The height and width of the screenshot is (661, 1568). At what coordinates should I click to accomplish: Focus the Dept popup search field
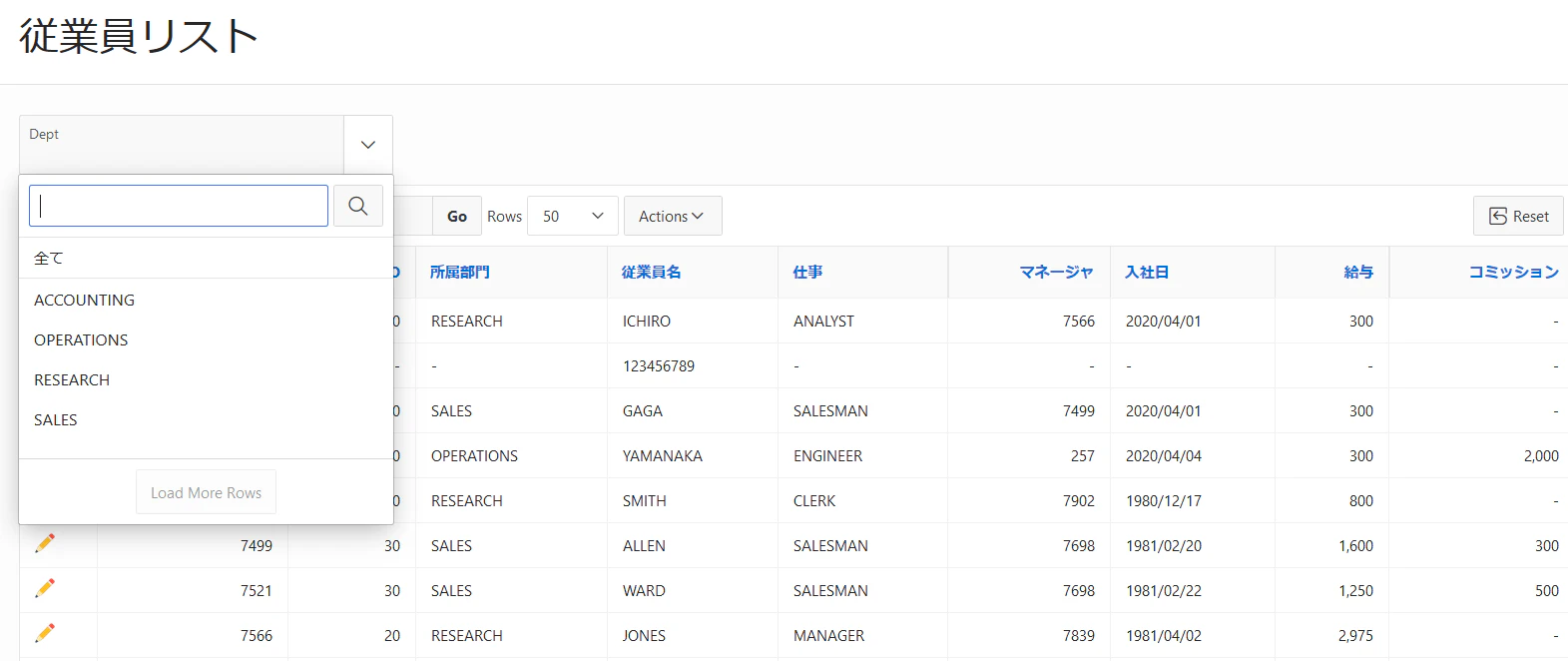tap(179, 206)
